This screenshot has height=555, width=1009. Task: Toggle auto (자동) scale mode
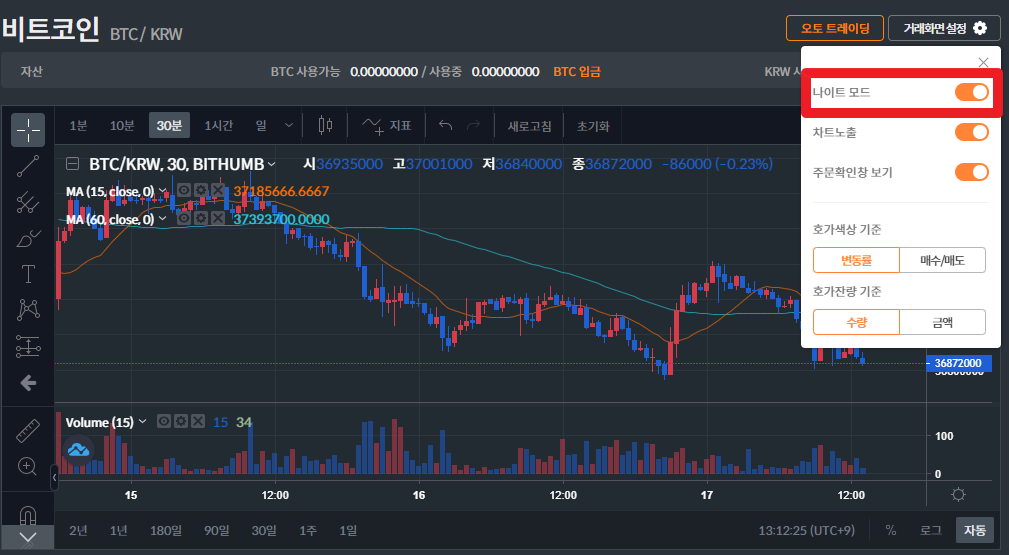[974, 530]
